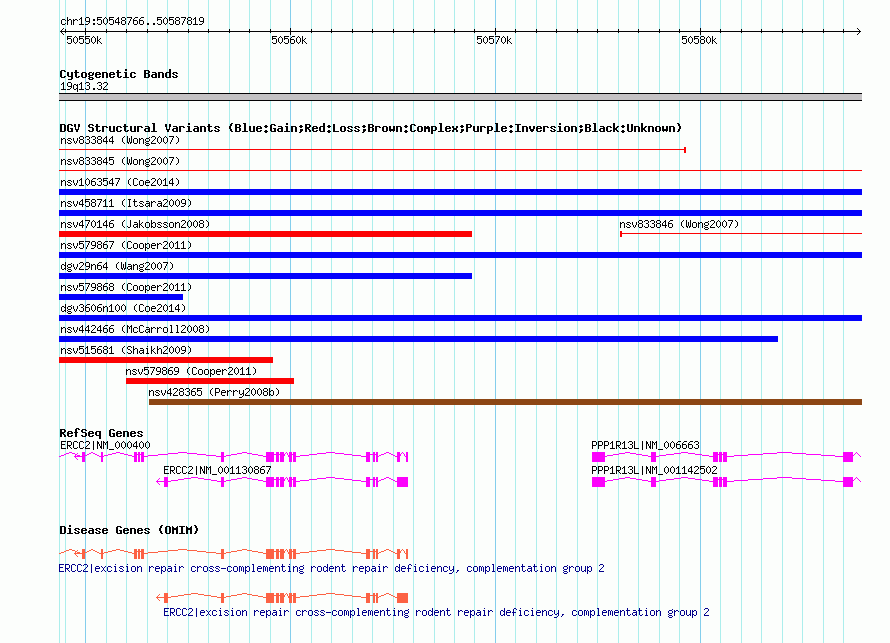Click the first exon block of PPP1R13L NM_001142502
Image resolution: width=890 pixels, height=643 pixels.
coord(598,482)
